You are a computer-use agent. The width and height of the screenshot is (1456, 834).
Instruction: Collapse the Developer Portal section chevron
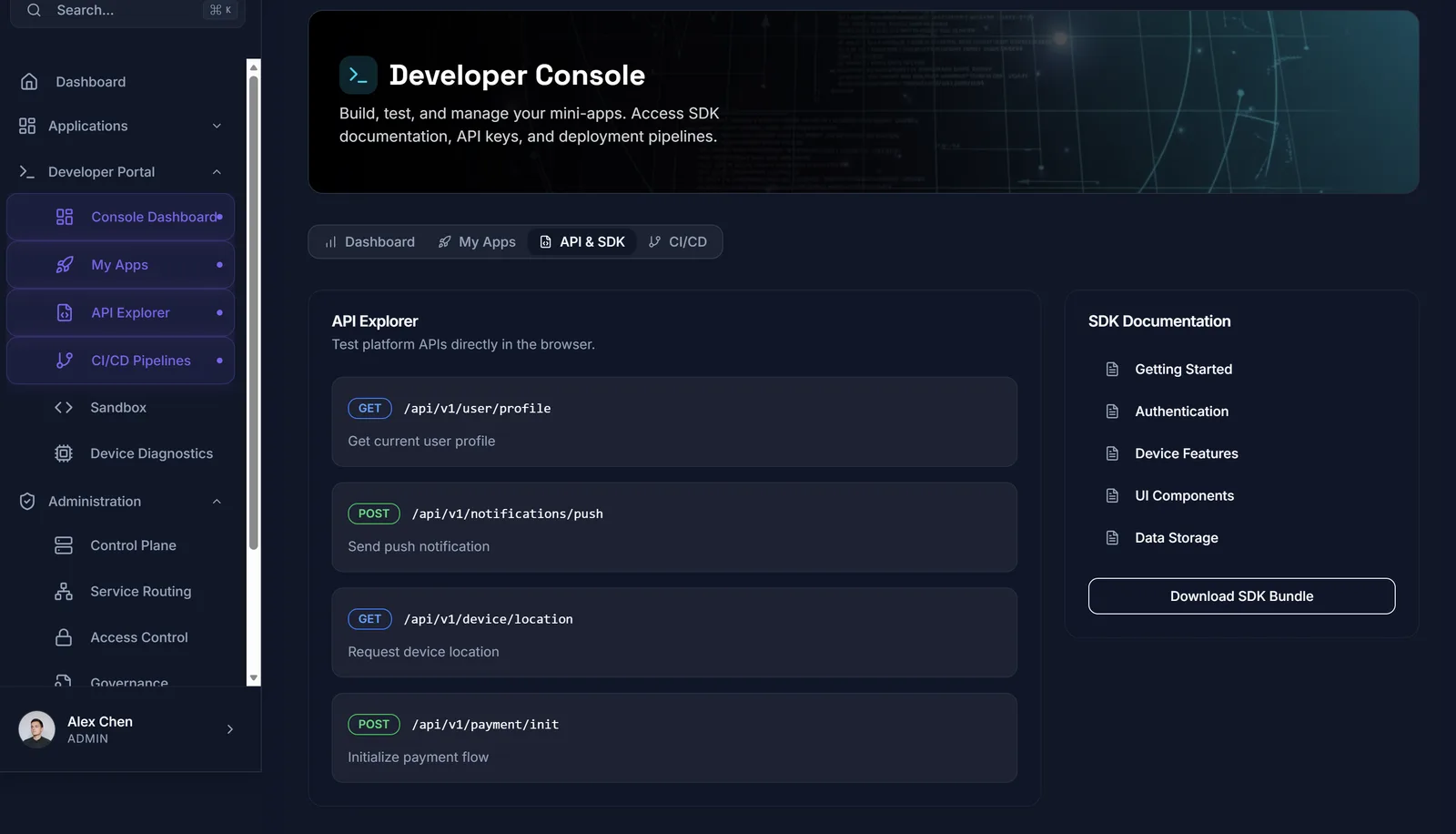(217, 172)
